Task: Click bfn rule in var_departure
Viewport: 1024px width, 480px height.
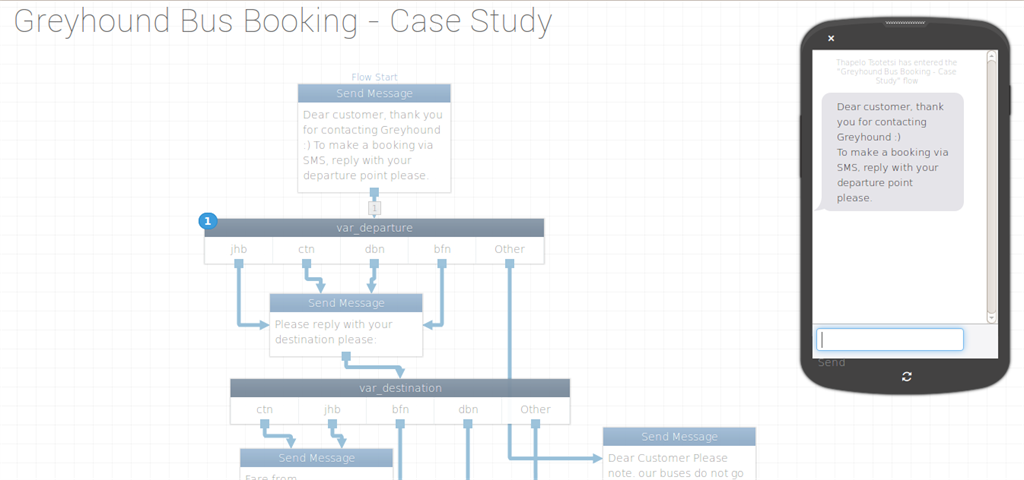Action: 442,249
